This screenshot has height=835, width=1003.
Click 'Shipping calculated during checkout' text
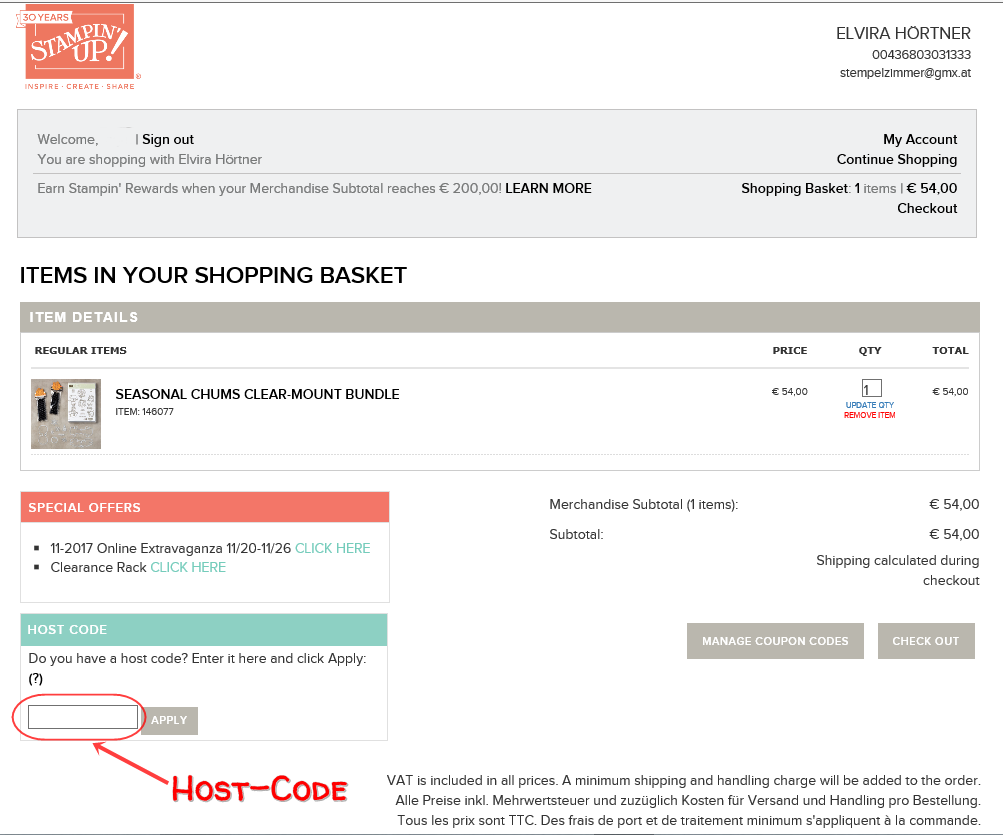(x=897, y=570)
